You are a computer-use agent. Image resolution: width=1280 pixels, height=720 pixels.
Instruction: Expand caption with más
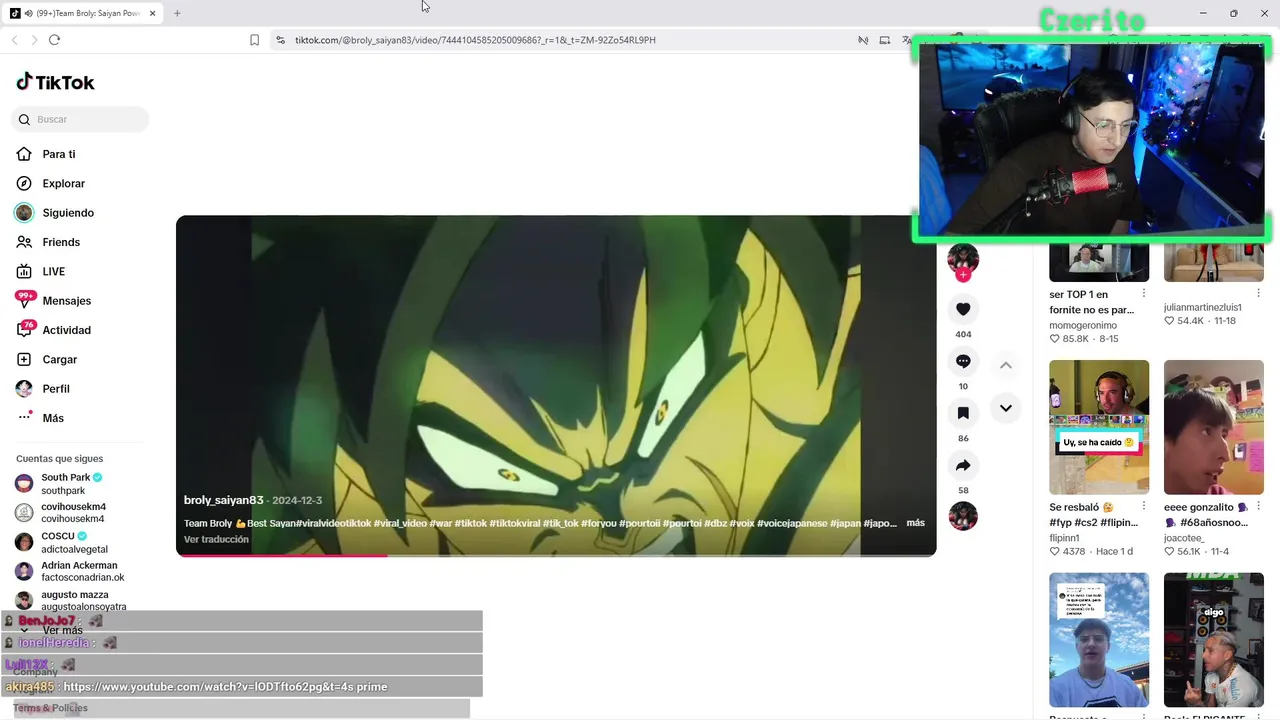[915, 523]
